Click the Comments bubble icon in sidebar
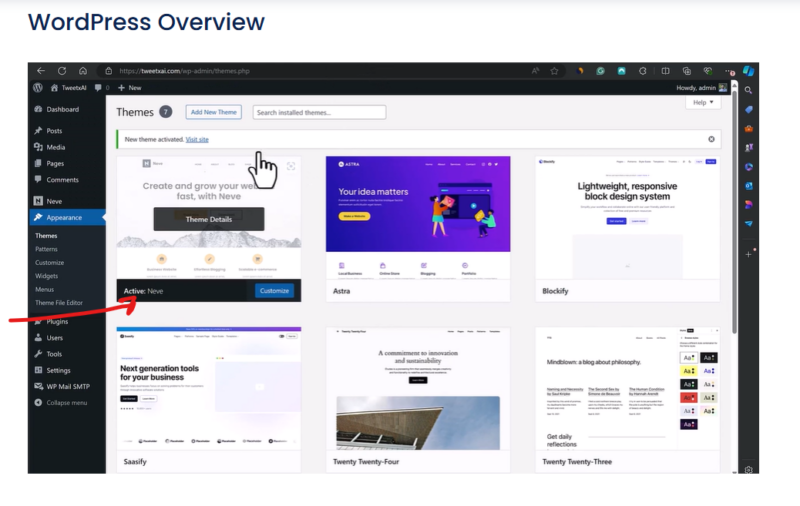 tap(38, 180)
